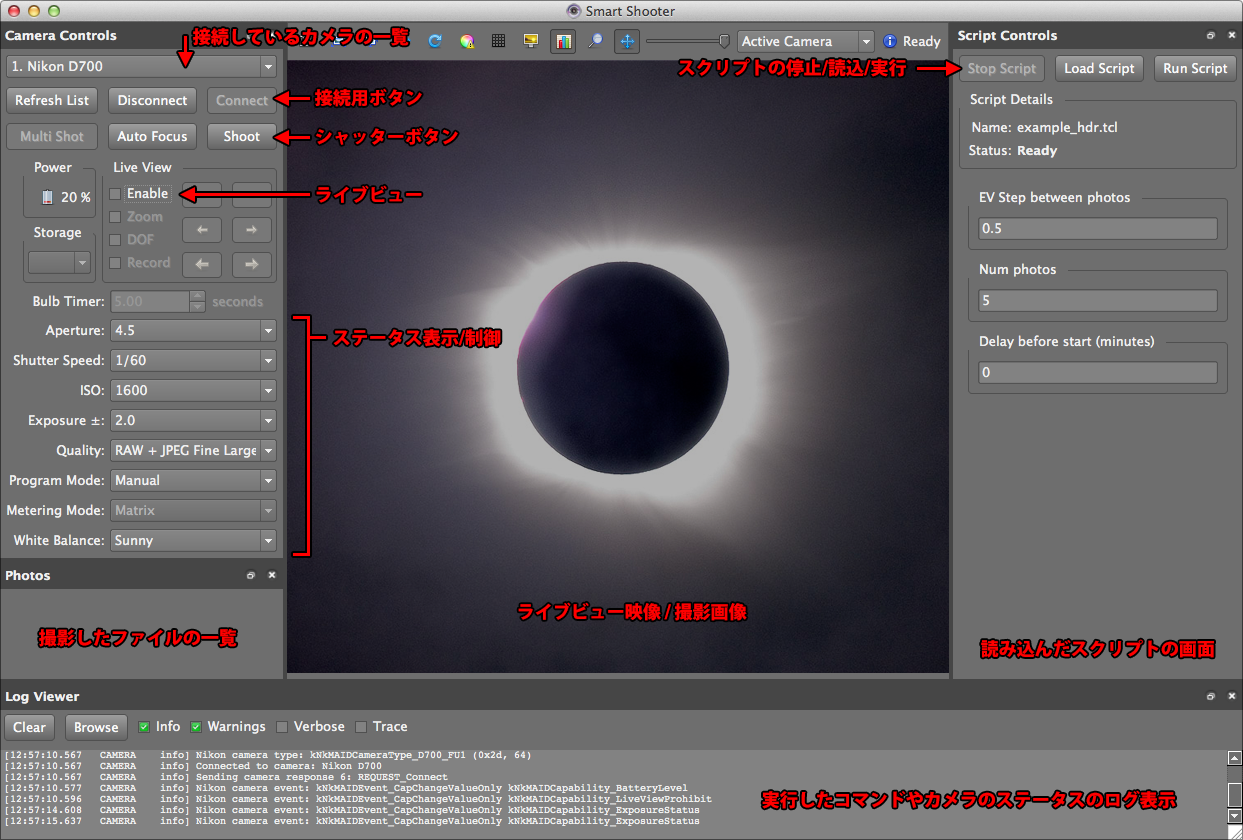Click the blue refresh arrow toolbar icon
The height and width of the screenshot is (840, 1243).
435,41
